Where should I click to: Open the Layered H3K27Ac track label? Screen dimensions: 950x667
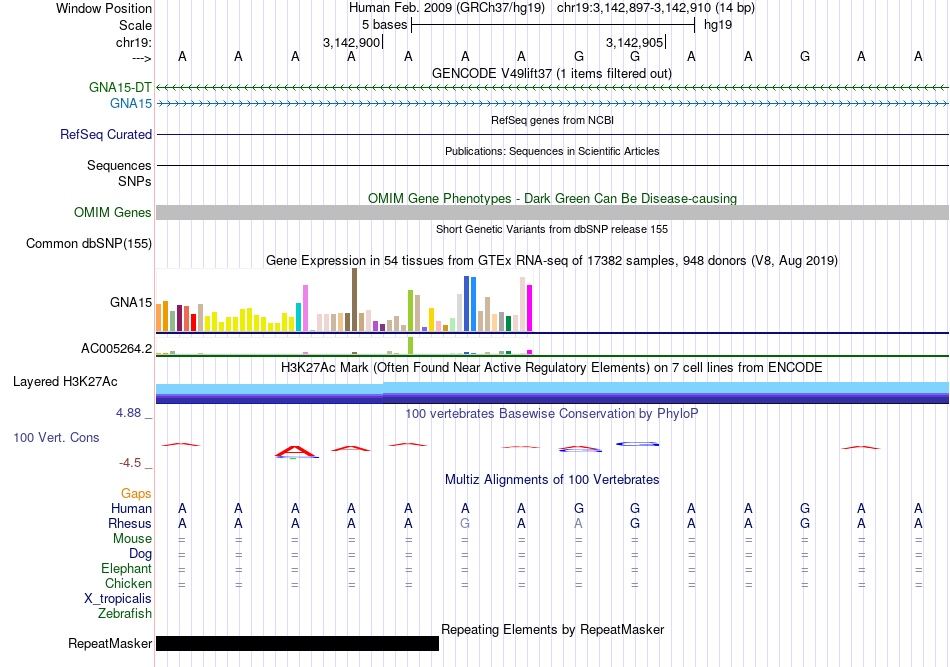pyautogui.click(x=65, y=382)
